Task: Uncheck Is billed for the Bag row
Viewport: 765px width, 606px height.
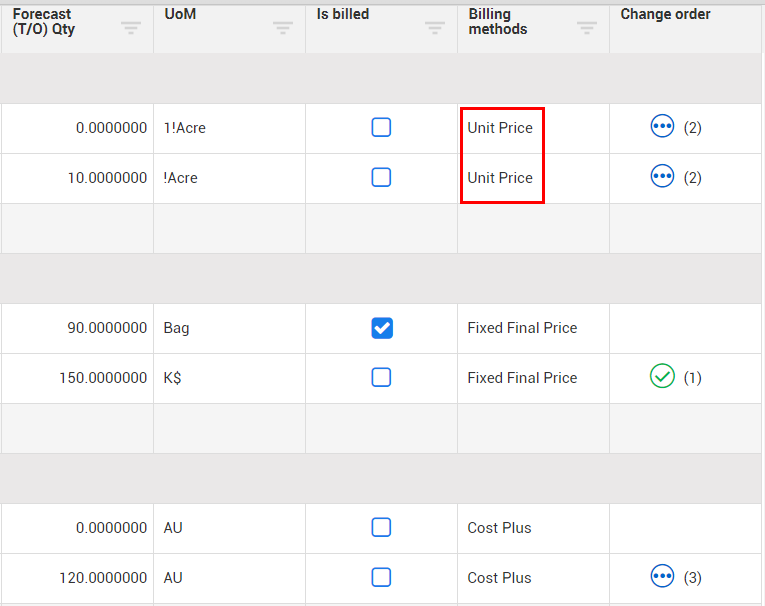Action: click(381, 327)
